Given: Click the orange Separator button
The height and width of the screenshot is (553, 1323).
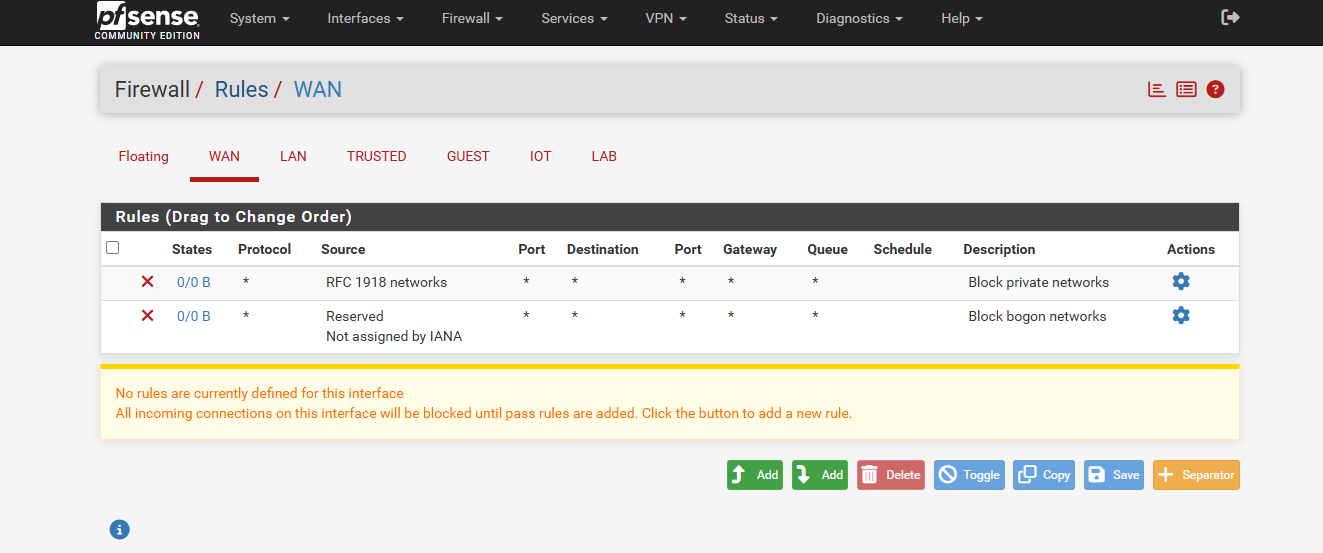Looking at the screenshot, I should (1196, 475).
